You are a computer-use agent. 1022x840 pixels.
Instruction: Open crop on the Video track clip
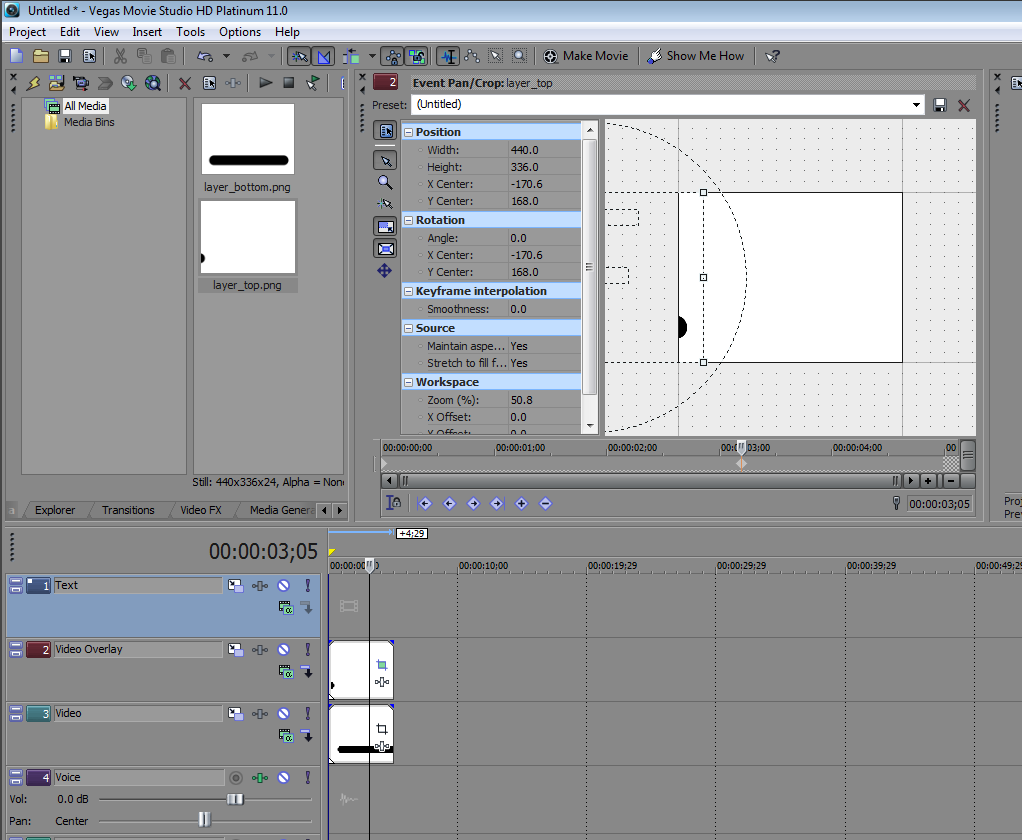tap(381, 729)
